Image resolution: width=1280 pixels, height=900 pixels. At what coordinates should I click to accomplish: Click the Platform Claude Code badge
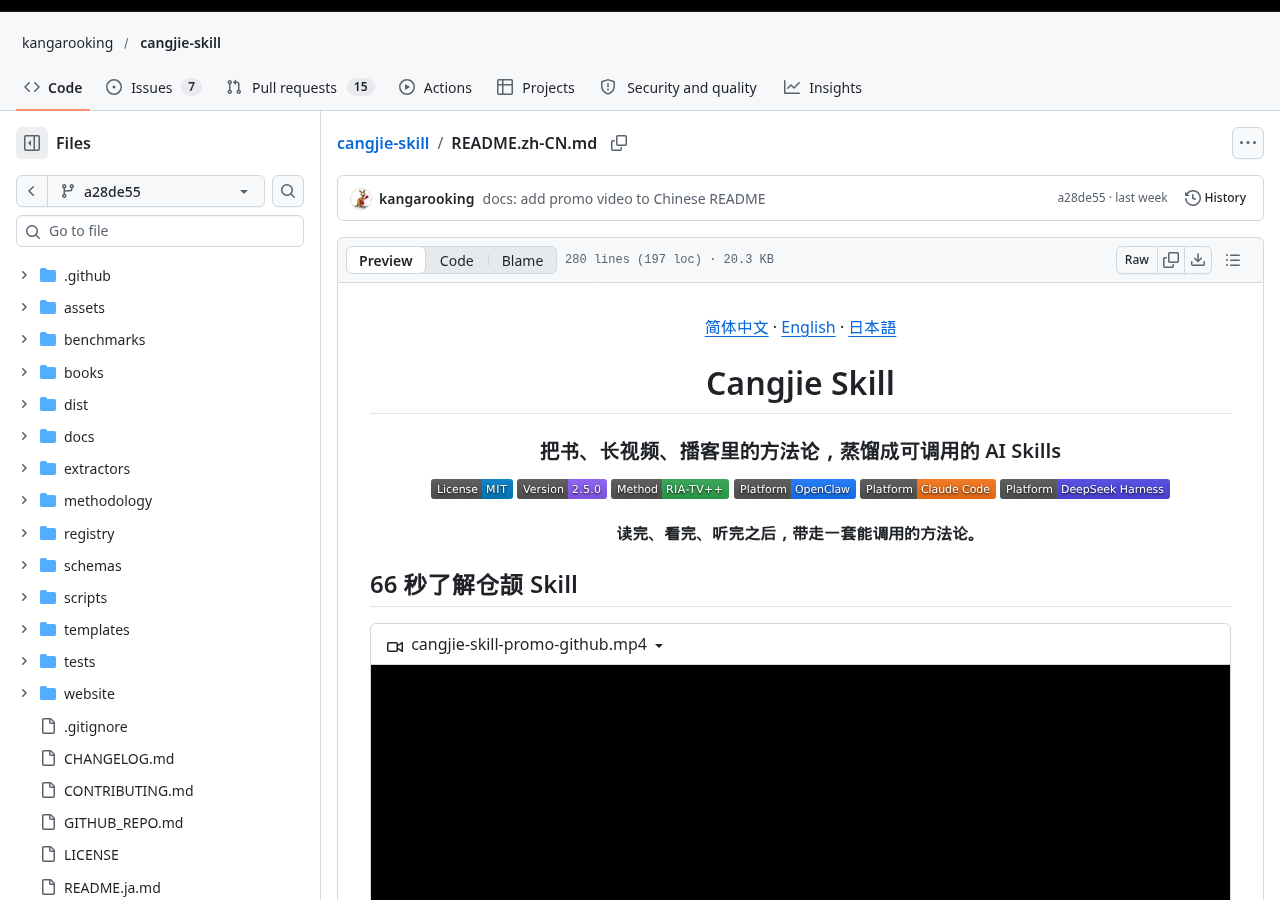coord(928,489)
